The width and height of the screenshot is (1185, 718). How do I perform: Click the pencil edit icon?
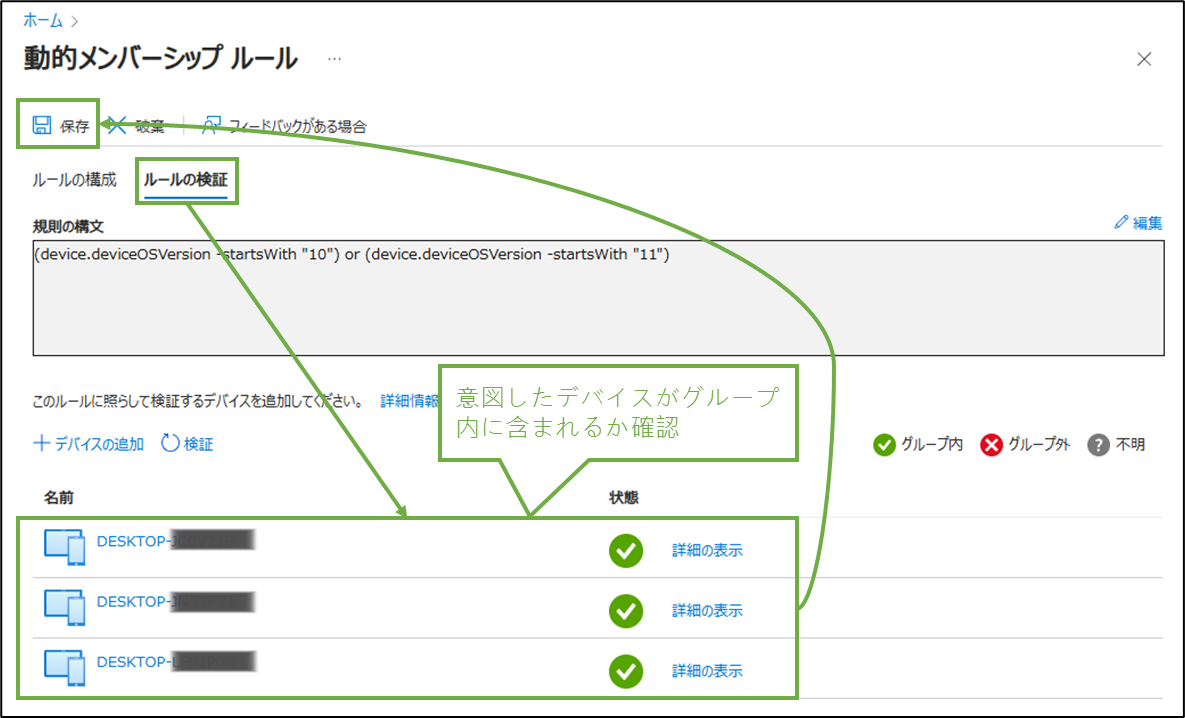[1122, 222]
